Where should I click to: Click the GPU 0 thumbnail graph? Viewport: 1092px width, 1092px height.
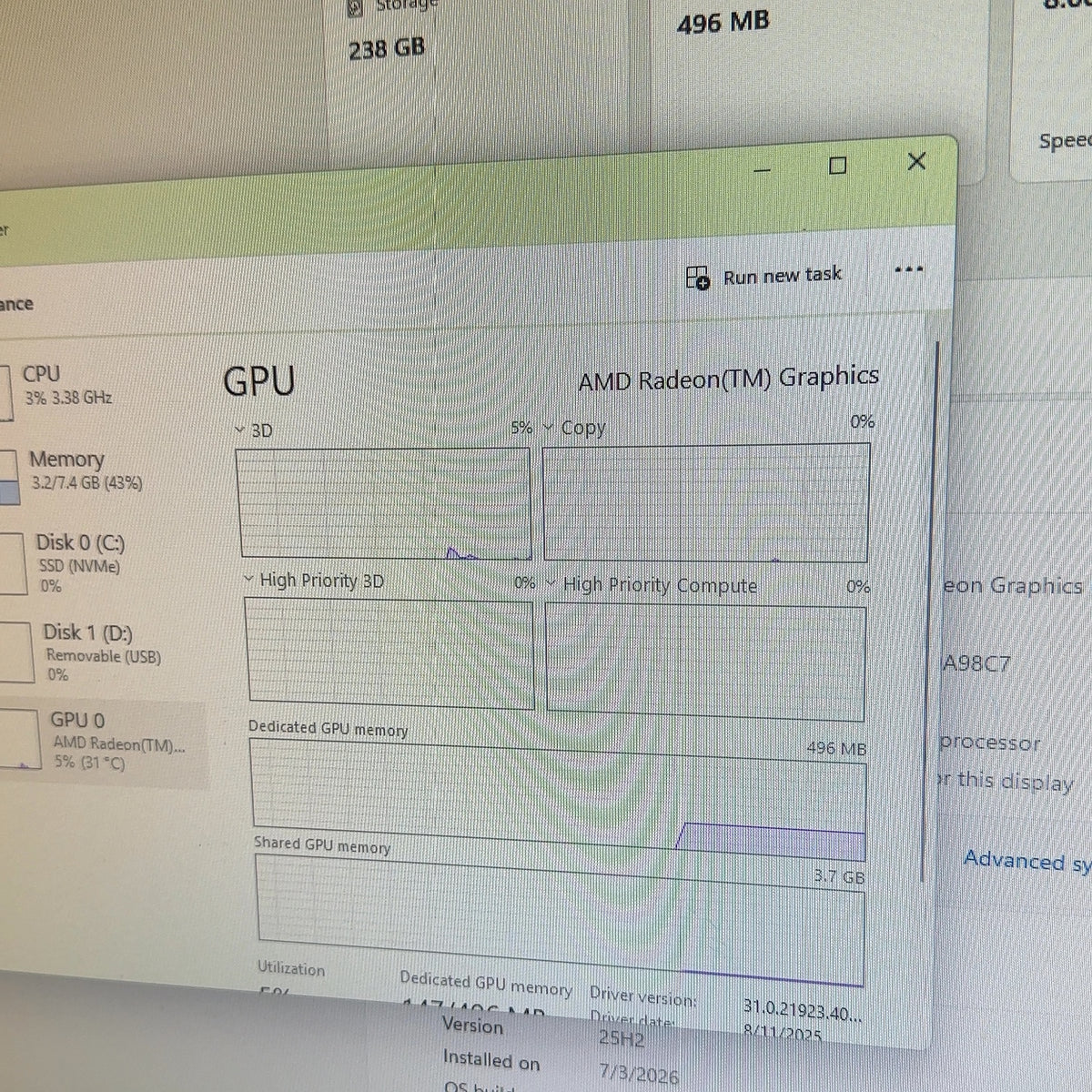(x=19, y=739)
